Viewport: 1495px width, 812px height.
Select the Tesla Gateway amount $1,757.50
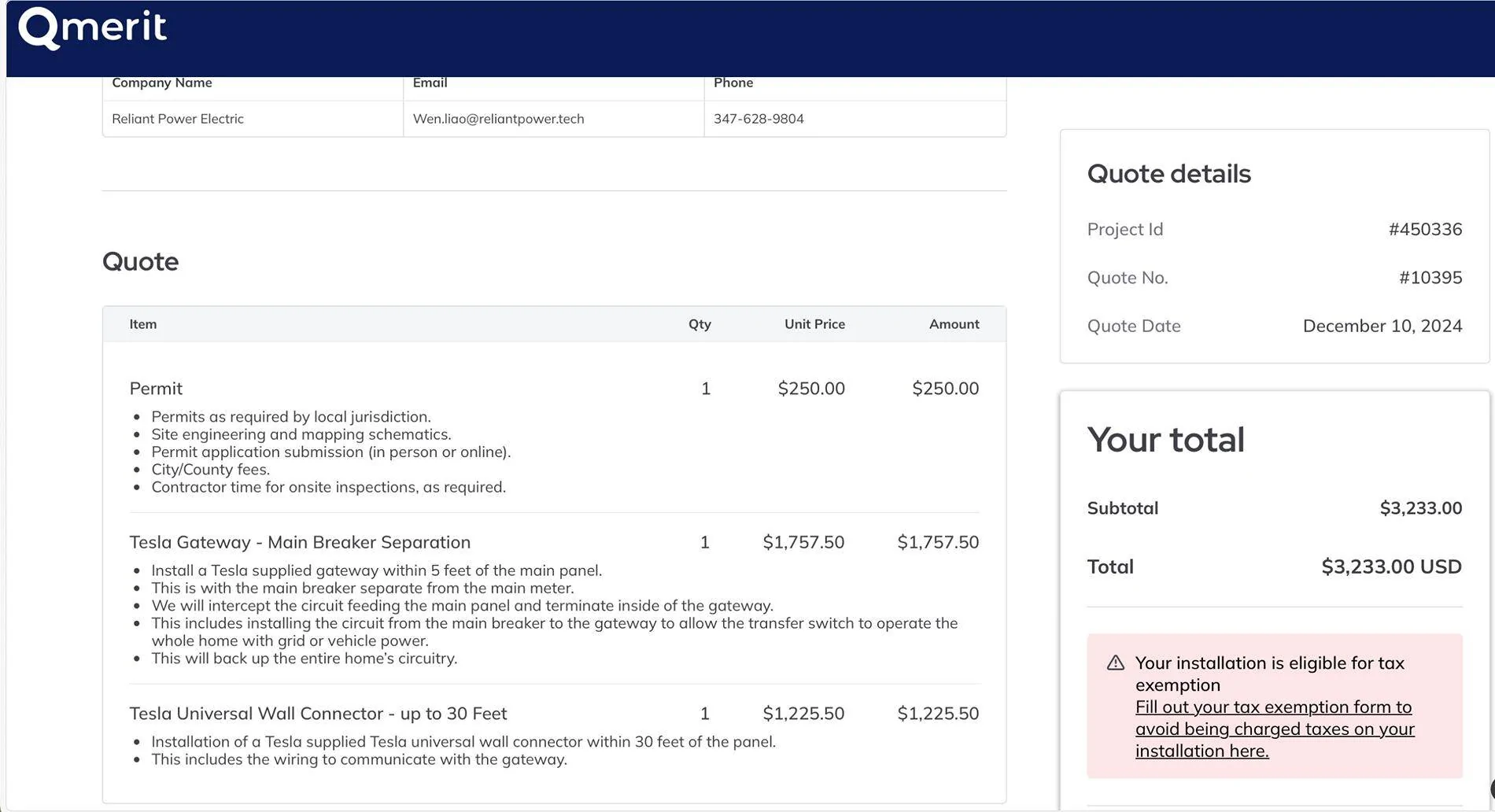(x=938, y=542)
